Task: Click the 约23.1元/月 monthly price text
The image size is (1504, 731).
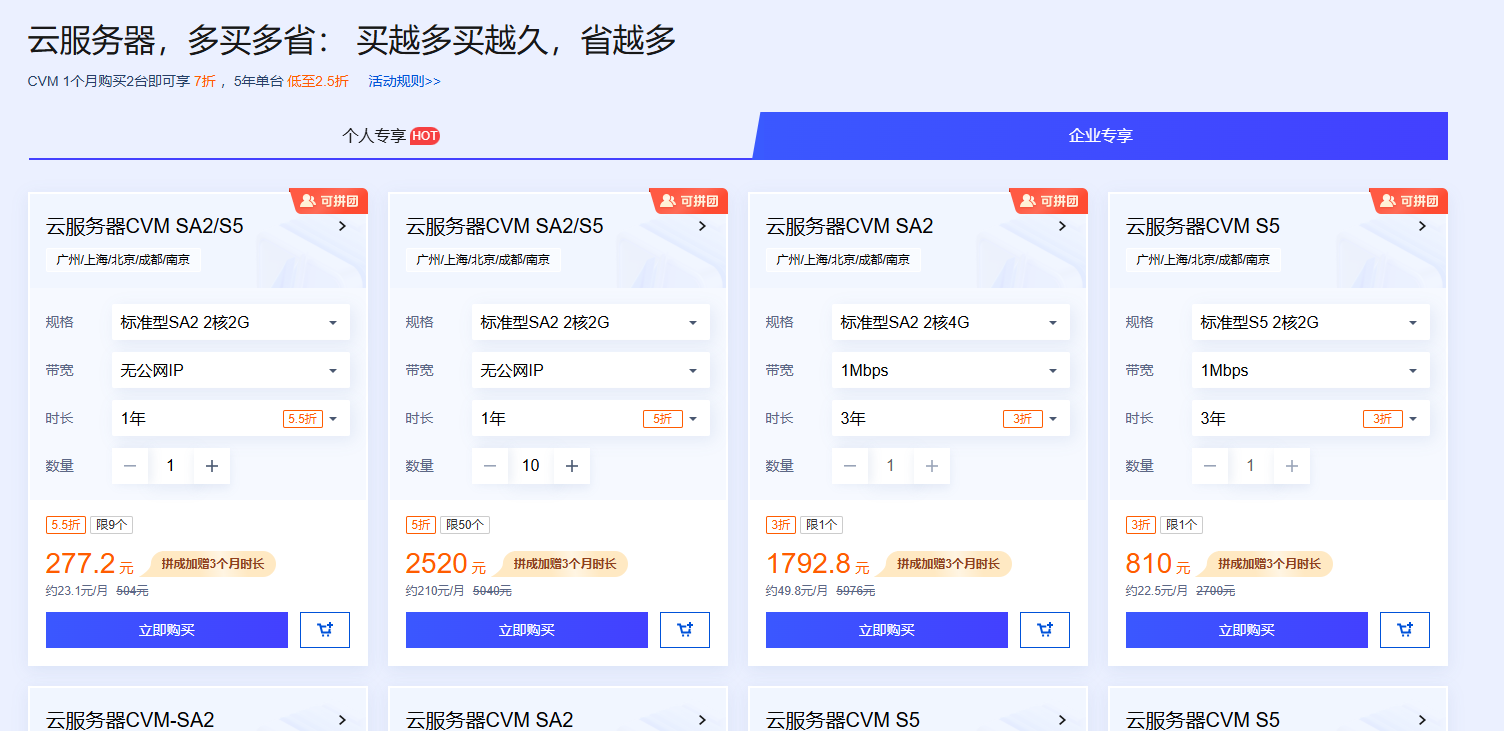Action: (77, 591)
